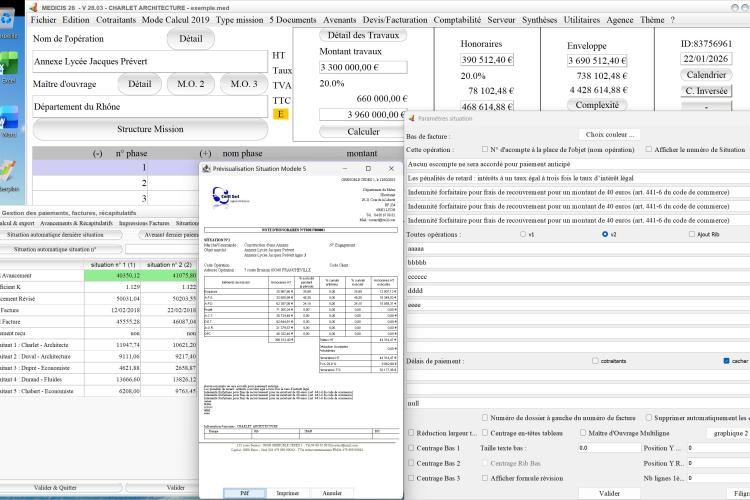Uncheck the cacher checkbox
The height and width of the screenshot is (500, 750).
727,361
